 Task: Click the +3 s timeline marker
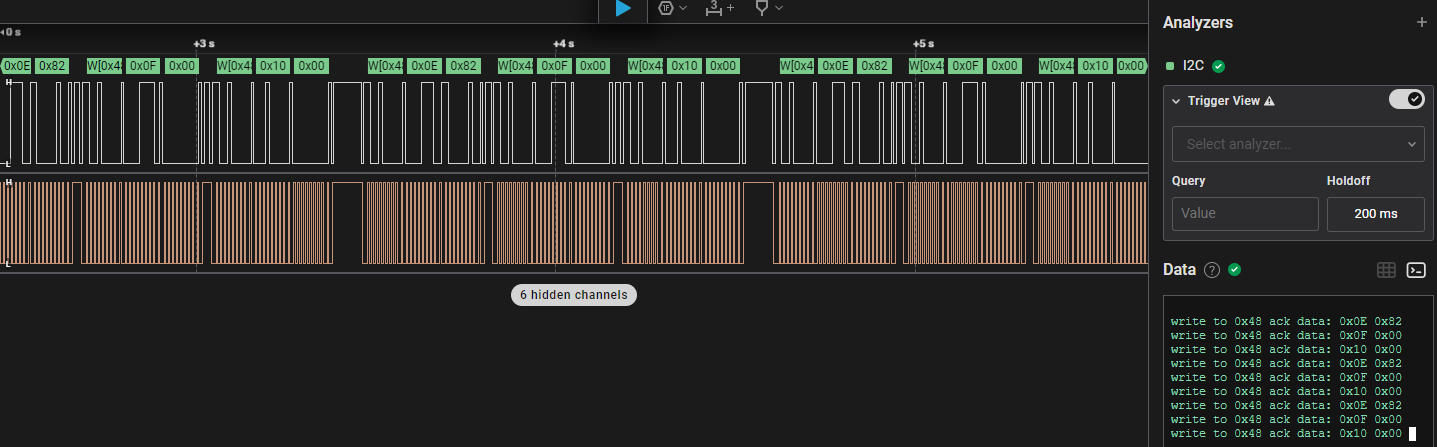[203, 44]
